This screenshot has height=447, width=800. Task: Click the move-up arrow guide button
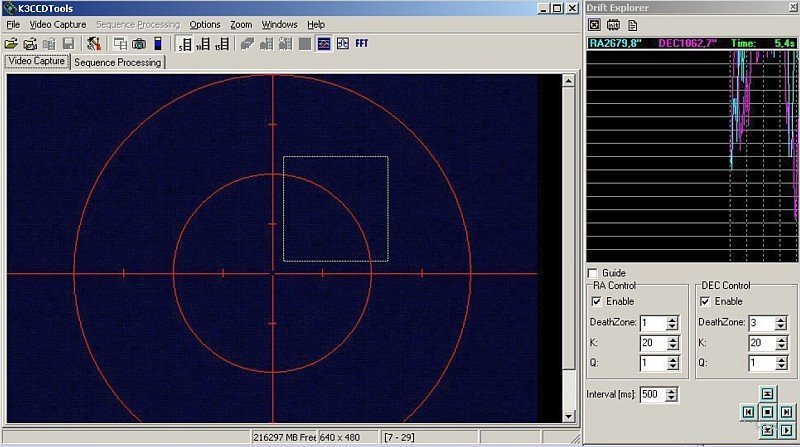(x=767, y=393)
